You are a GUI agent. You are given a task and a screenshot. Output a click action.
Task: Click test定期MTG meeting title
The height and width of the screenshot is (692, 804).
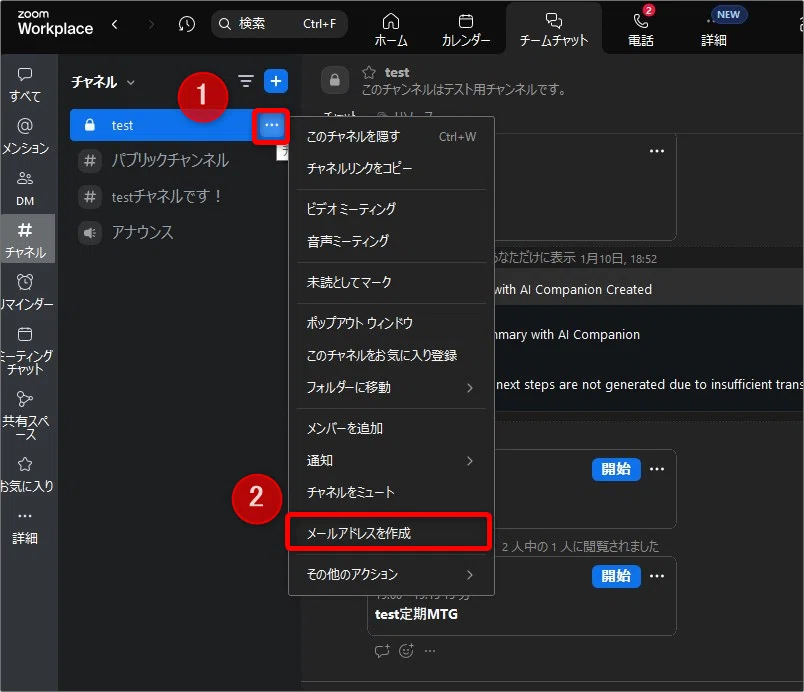(416, 614)
